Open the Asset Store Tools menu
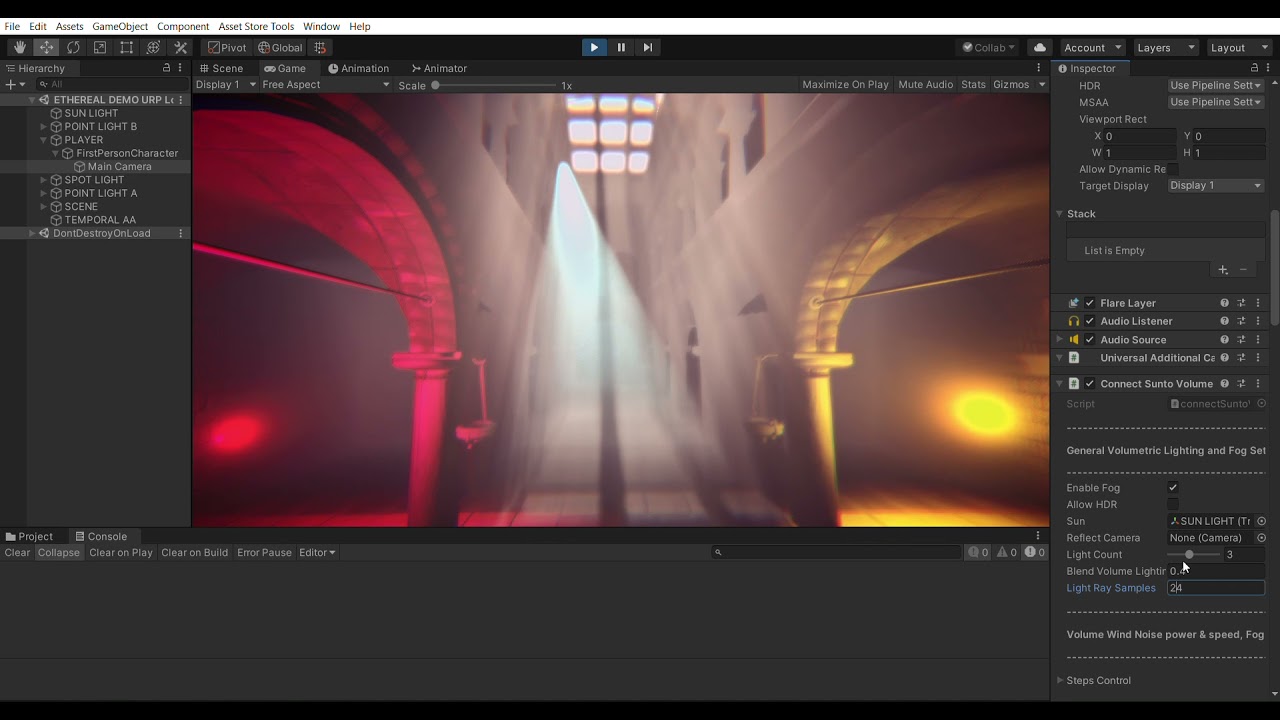 click(256, 26)
